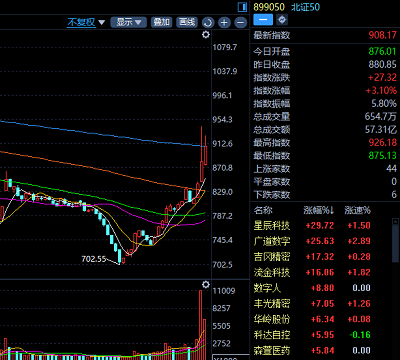400x360 pixels.
Task: Click the blue minus button under 899050
Action: click(263, 20)
